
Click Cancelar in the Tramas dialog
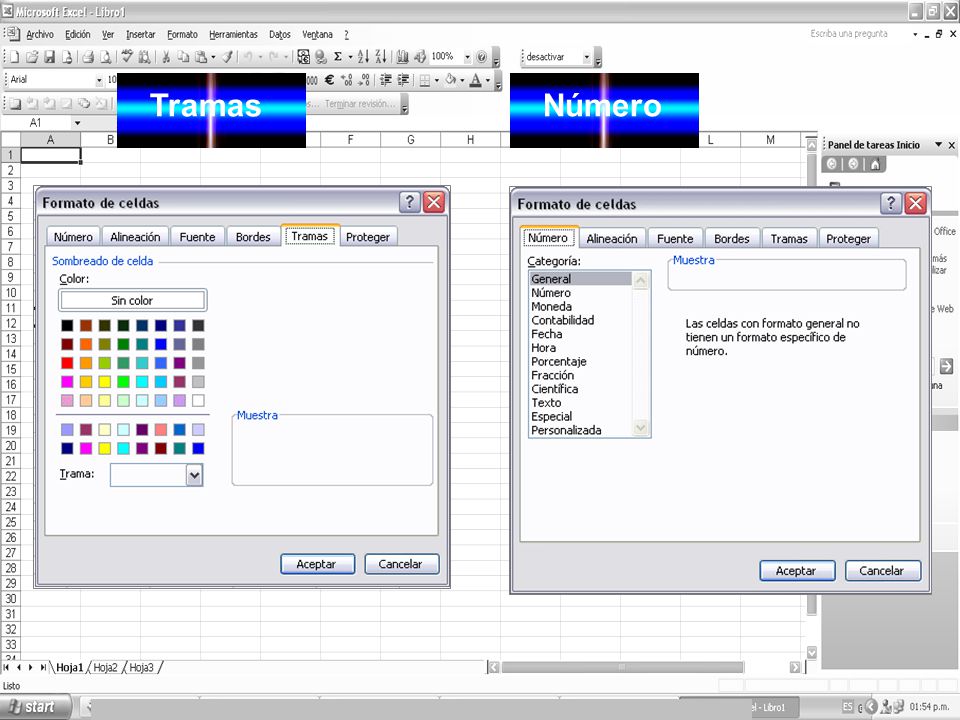pos(402,564)
